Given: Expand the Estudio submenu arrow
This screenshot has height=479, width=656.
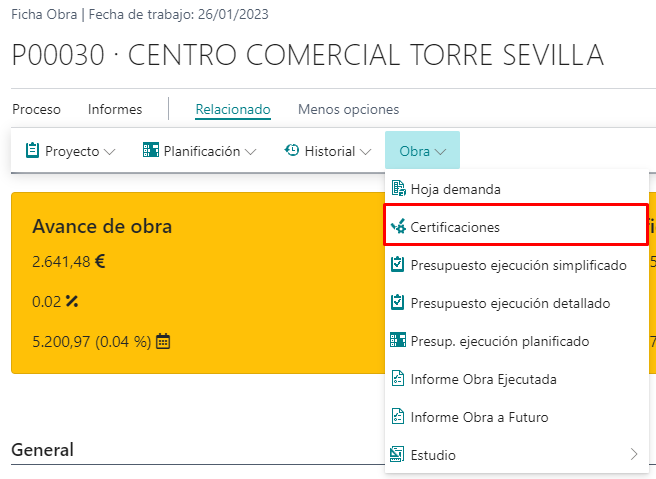Looking at the screenshot, I should coord(634,454).
